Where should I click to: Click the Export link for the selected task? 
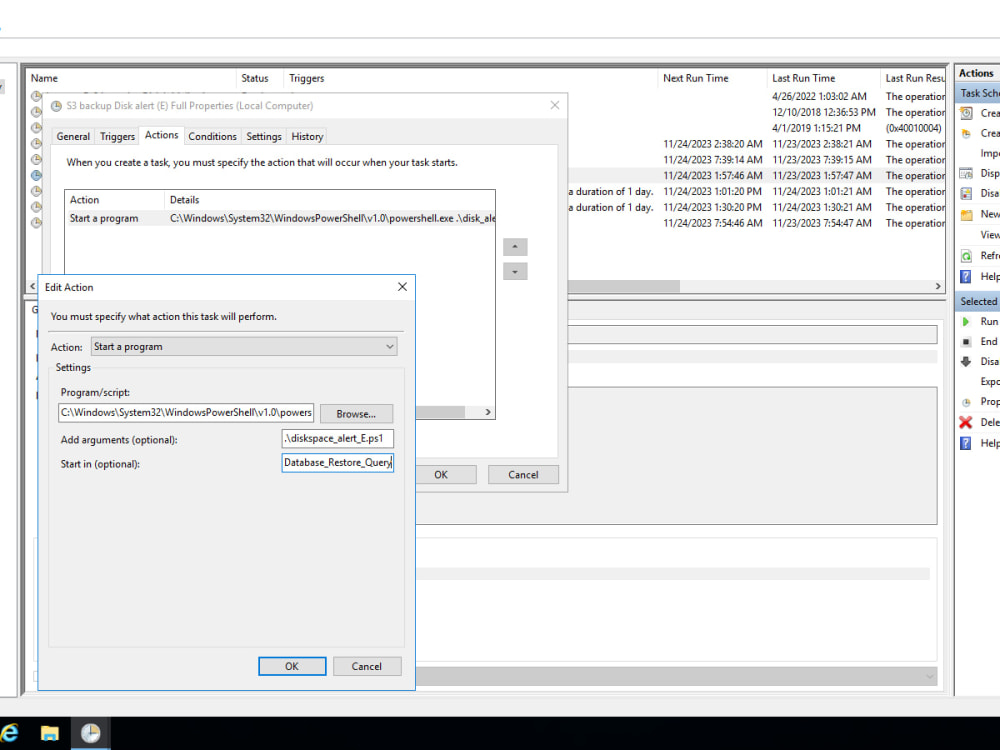pos(988,381)
